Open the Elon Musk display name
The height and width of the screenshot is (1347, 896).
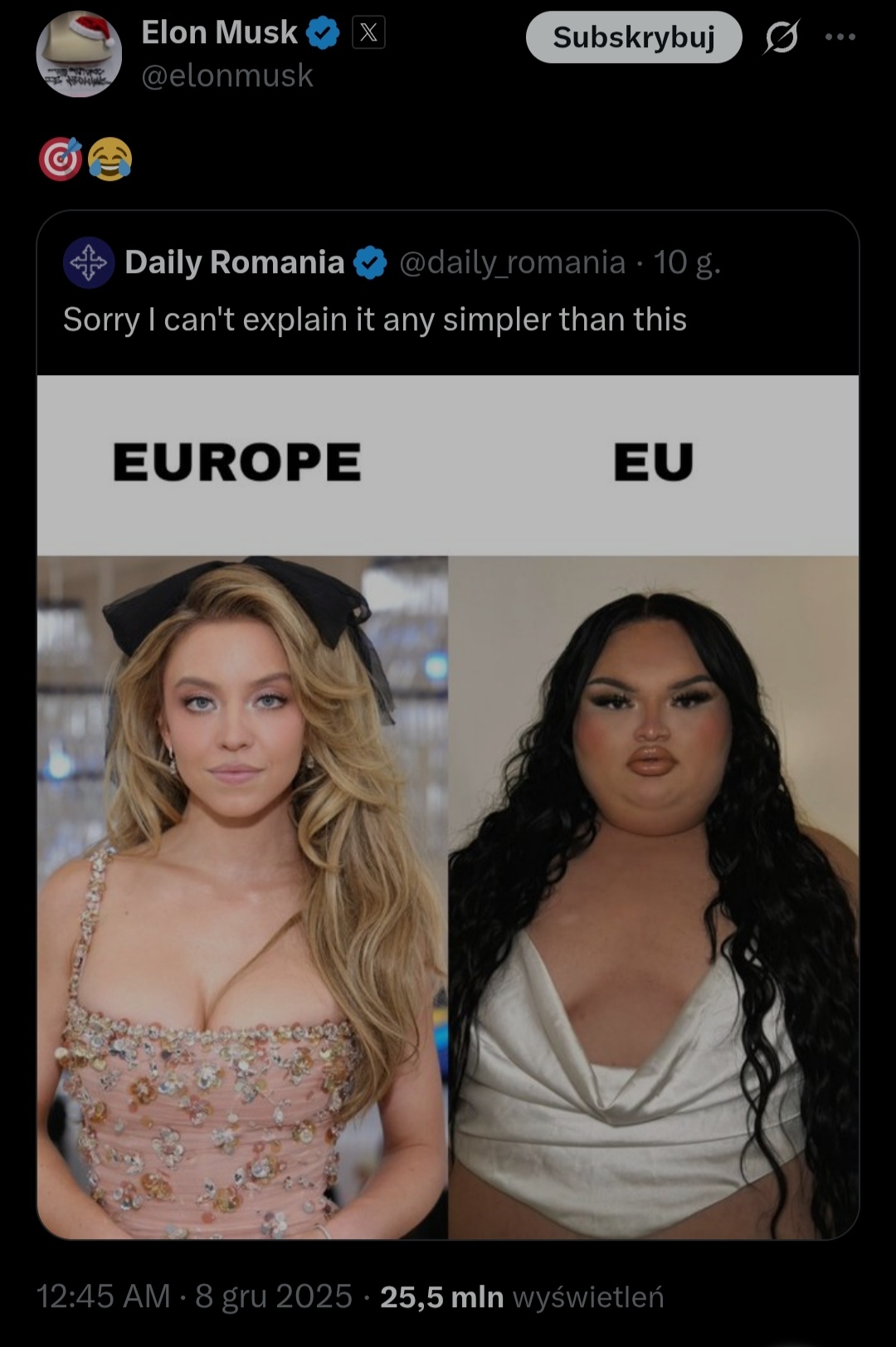[219, 32]
